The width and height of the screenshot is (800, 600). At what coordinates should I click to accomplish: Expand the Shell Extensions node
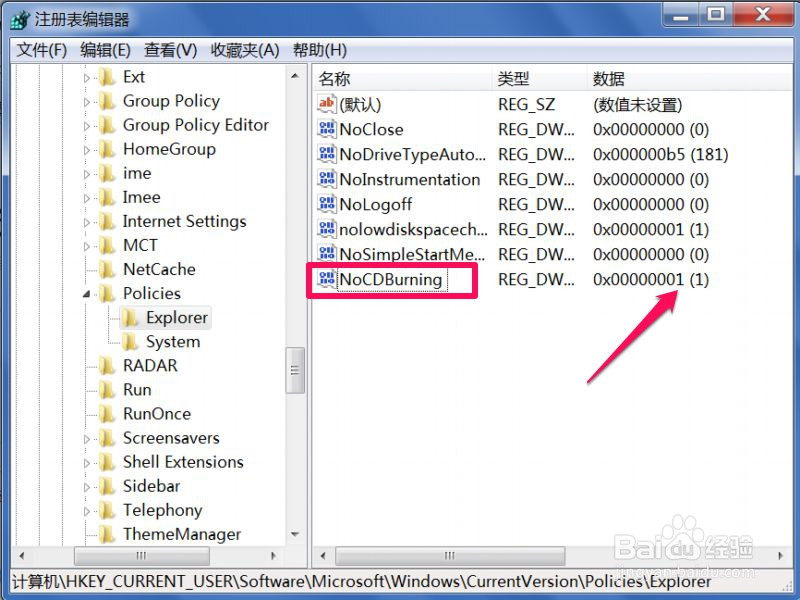click(86, 463)
